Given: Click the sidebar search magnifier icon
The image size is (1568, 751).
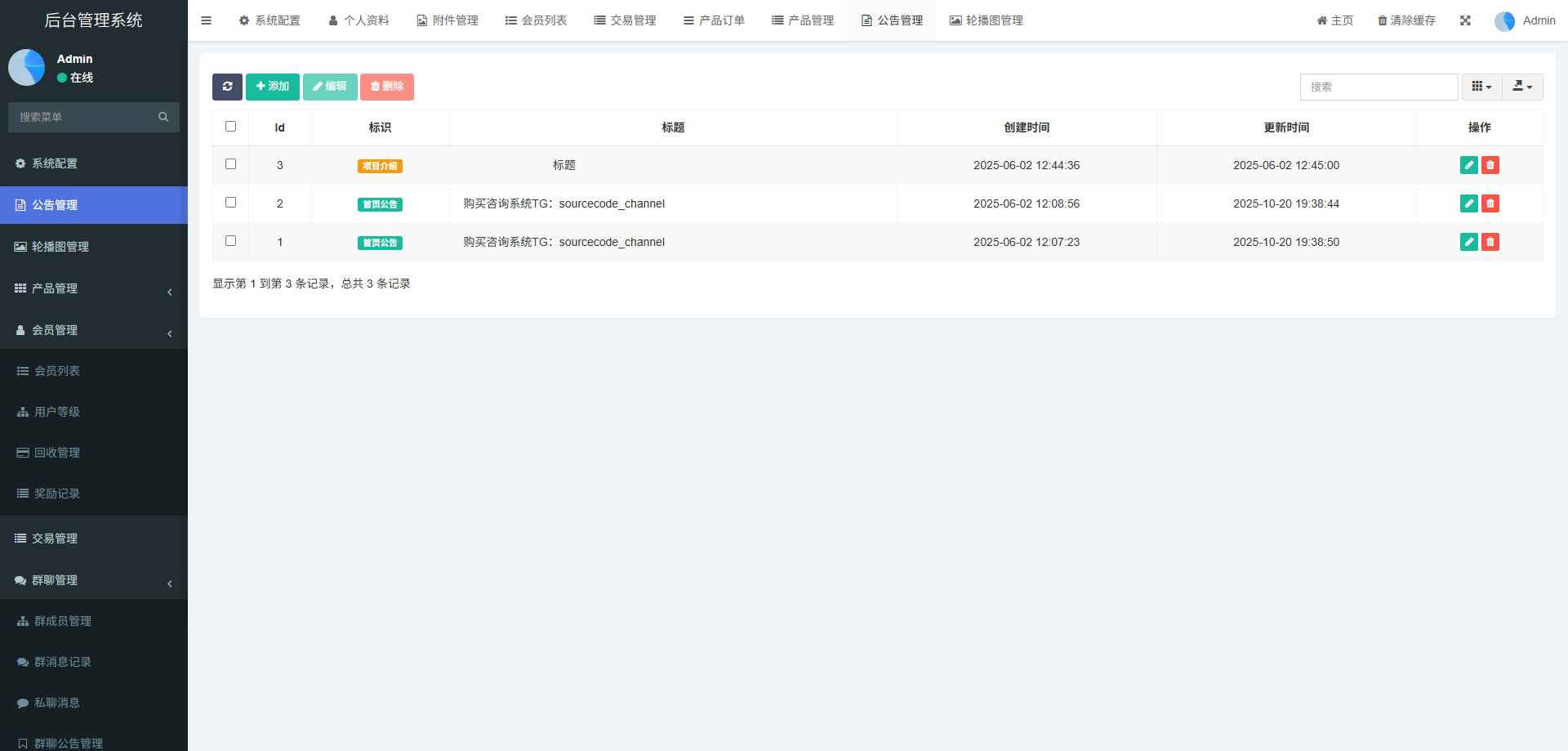Looking at the screenshot, I should (x=163, y=117).
